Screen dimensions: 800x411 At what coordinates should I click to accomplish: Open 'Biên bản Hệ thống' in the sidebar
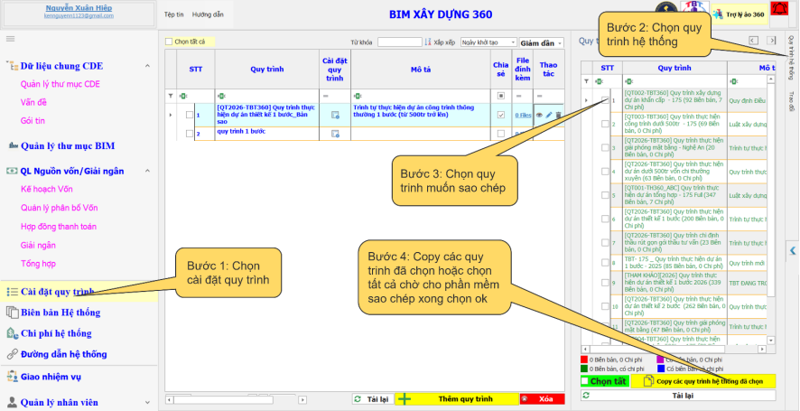(x=60, y=313)
